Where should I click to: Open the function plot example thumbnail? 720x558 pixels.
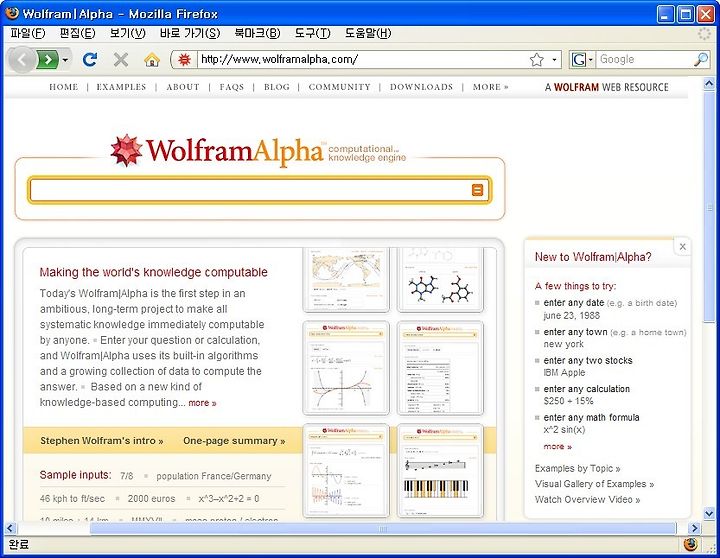pyautogui.click(x=346, y=368)
